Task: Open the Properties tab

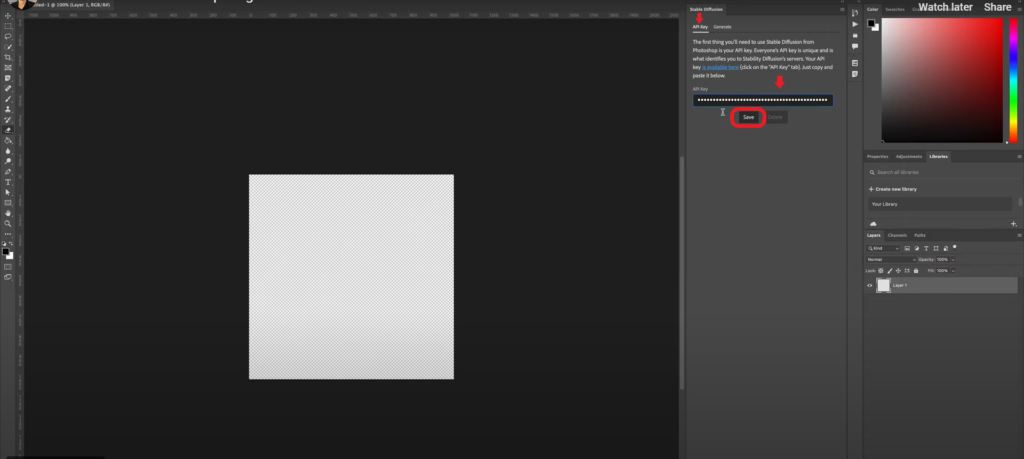Action: point(878,157)
